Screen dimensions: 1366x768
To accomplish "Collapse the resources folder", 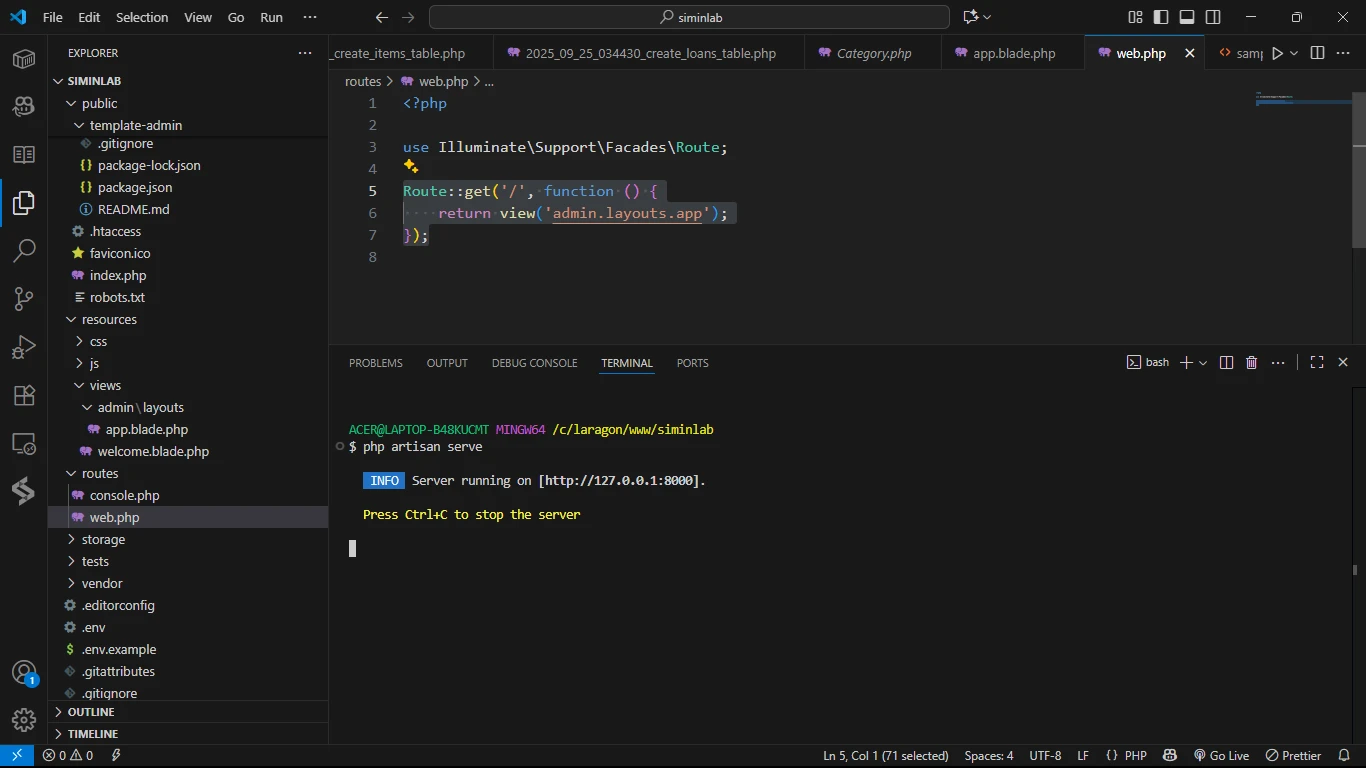I will tap(109, 319).
